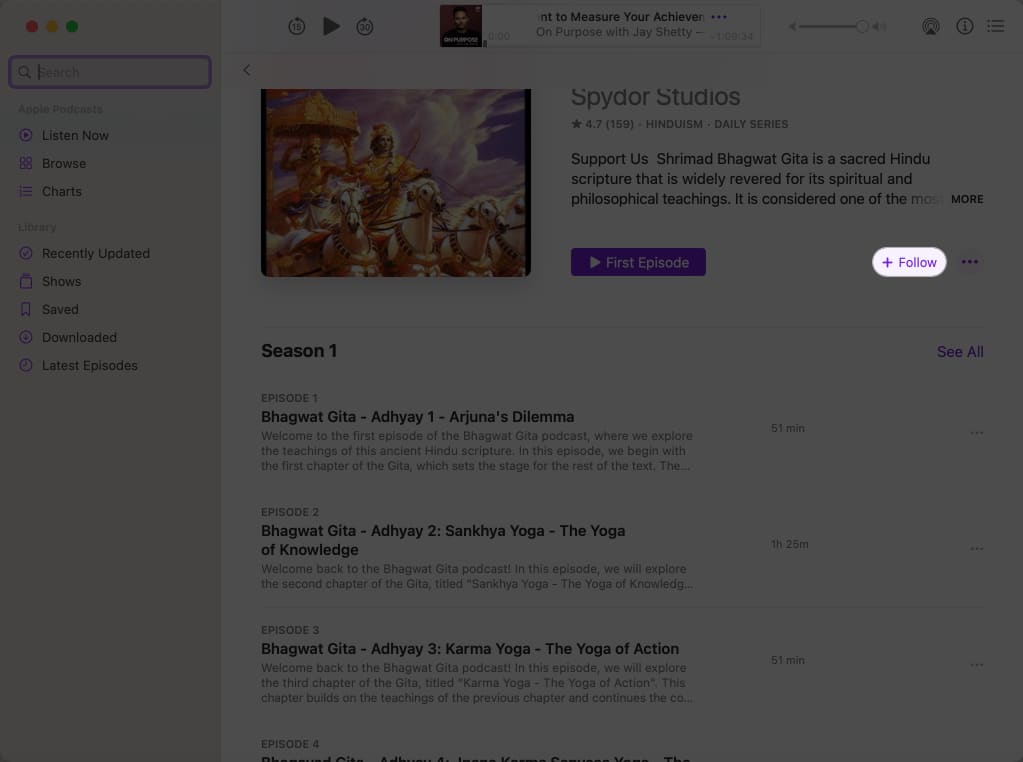The image size is (1023, 762).
Task: Click the Saved bookmark icon
Action: point(25,309)
